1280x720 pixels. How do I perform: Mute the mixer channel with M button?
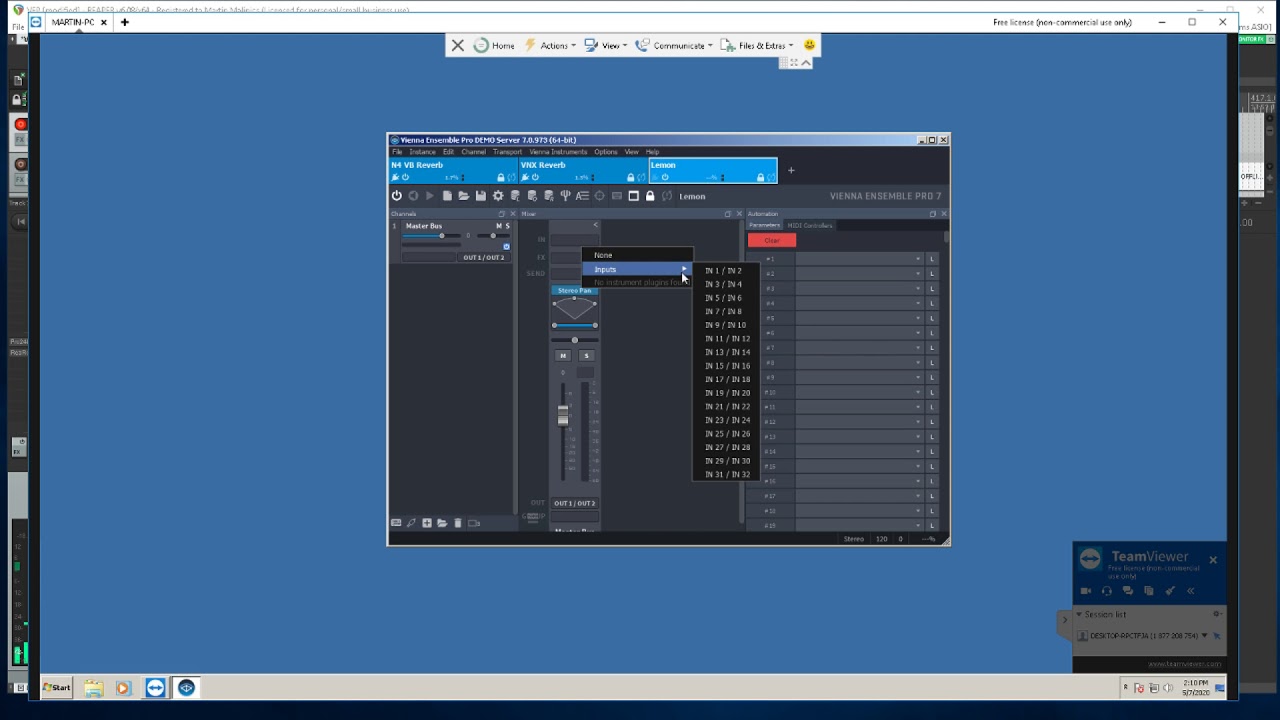coord(563,356)
